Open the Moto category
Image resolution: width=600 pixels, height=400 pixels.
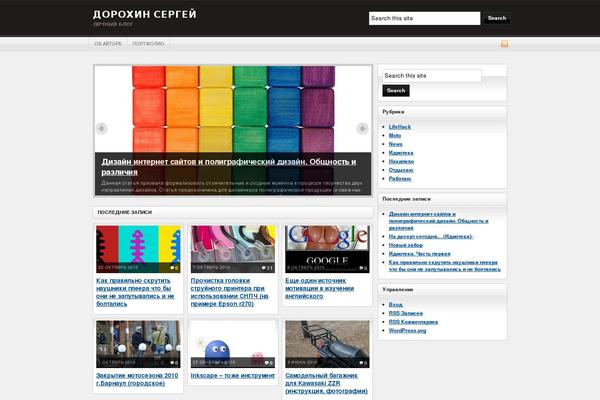click(395, 136)
